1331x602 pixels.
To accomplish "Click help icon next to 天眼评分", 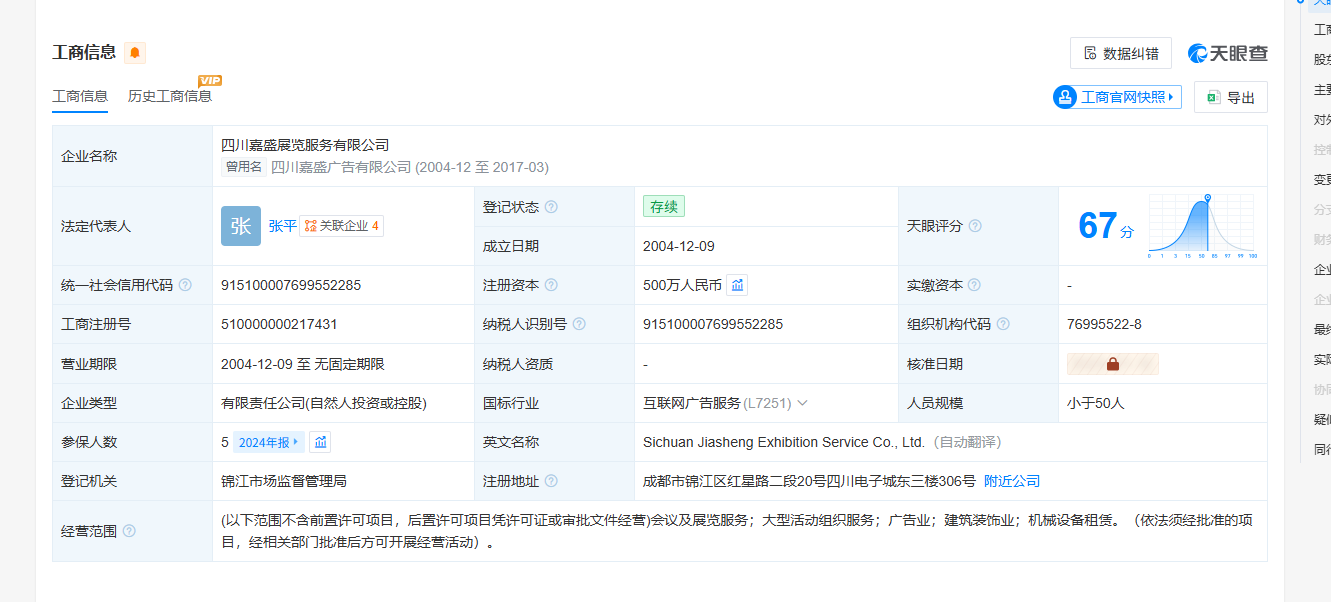I will [975, 226].
